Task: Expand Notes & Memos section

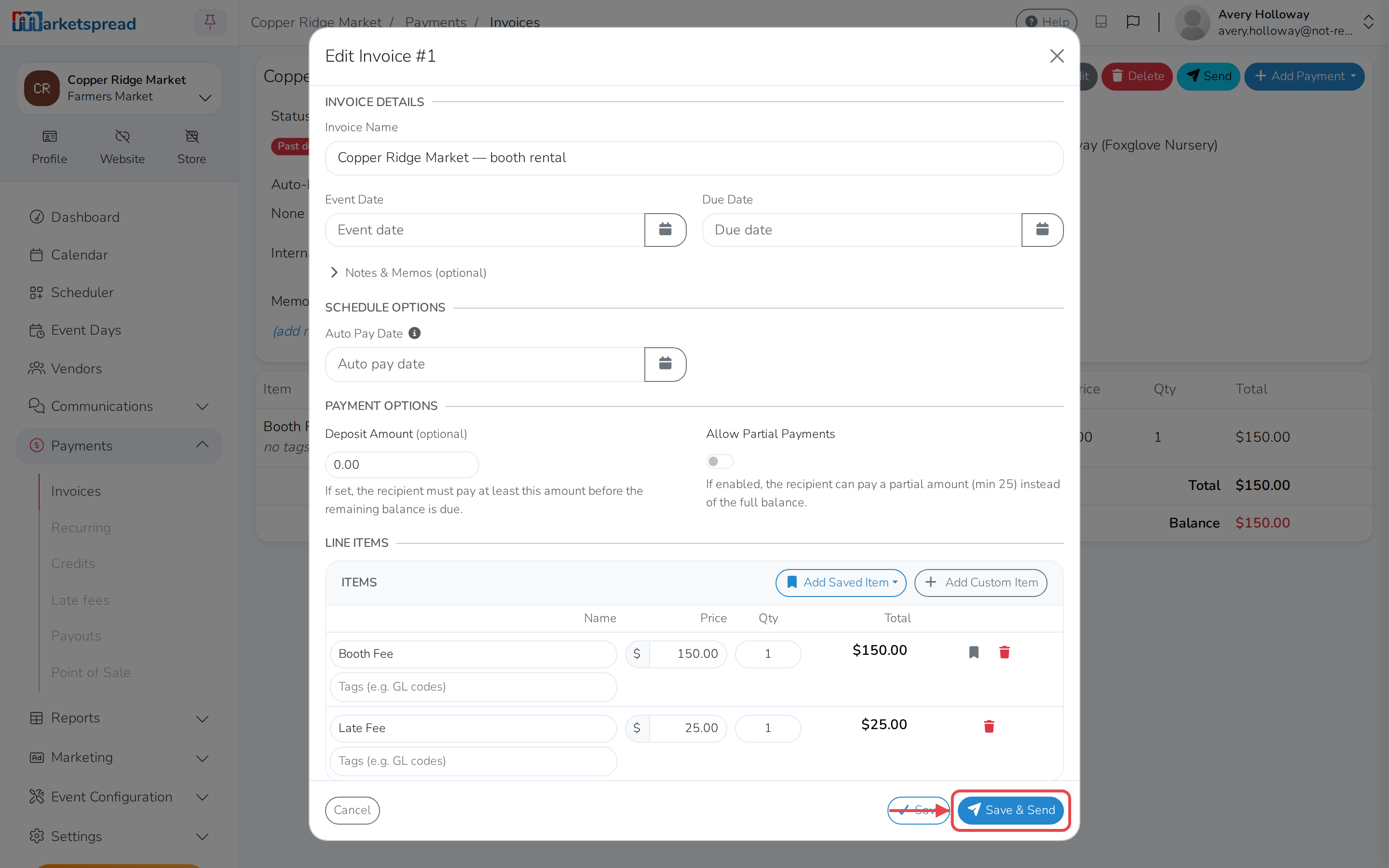Action: [x=408, y=272]
